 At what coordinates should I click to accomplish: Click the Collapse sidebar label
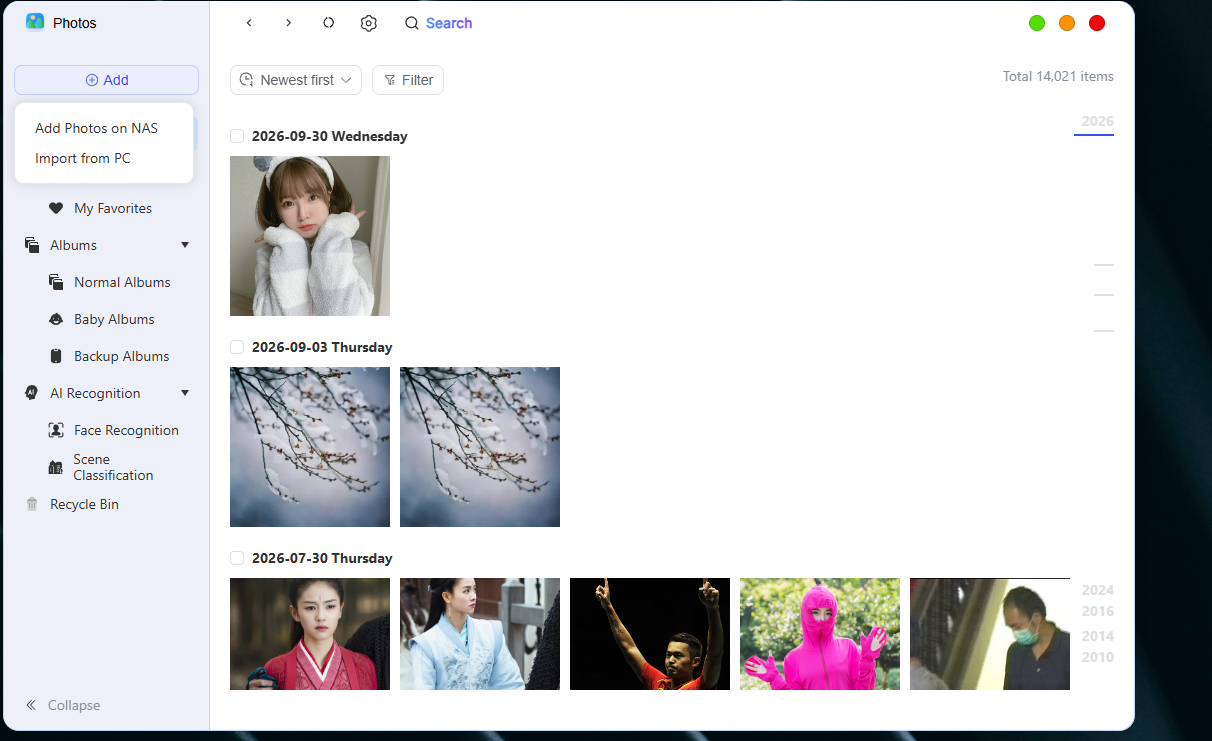74,705
